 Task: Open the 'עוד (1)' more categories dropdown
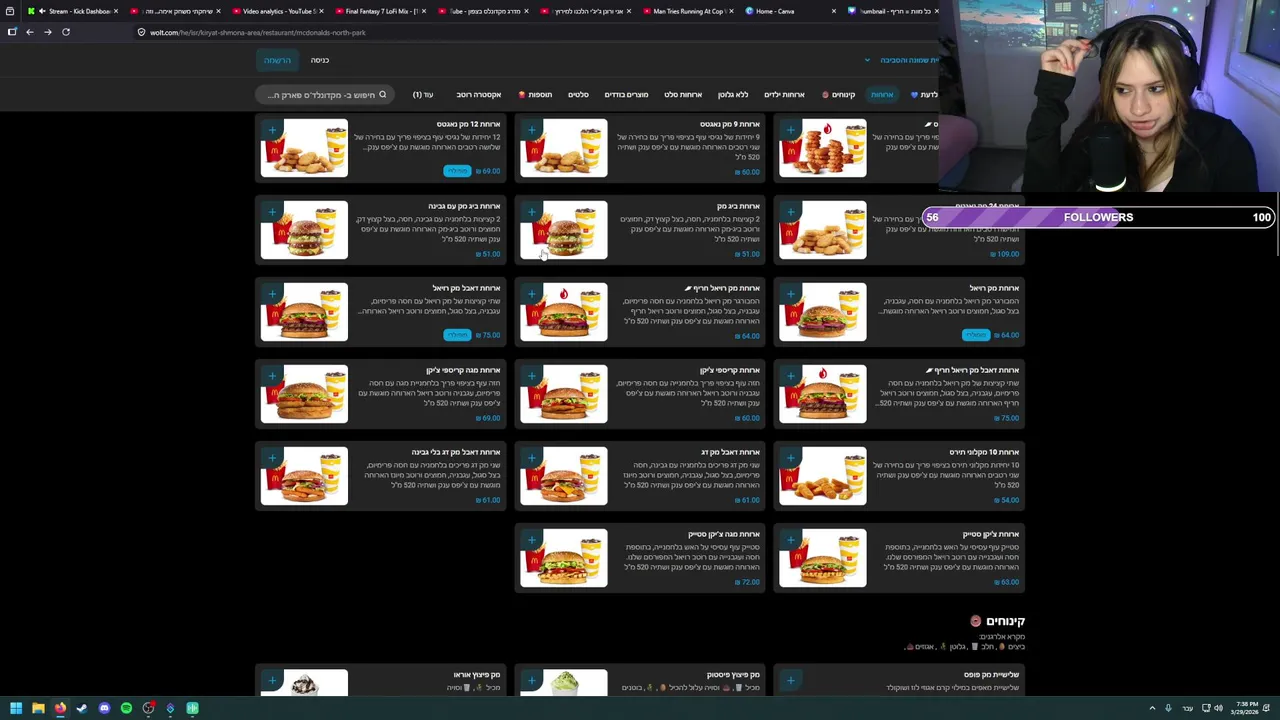click(423, 95)
